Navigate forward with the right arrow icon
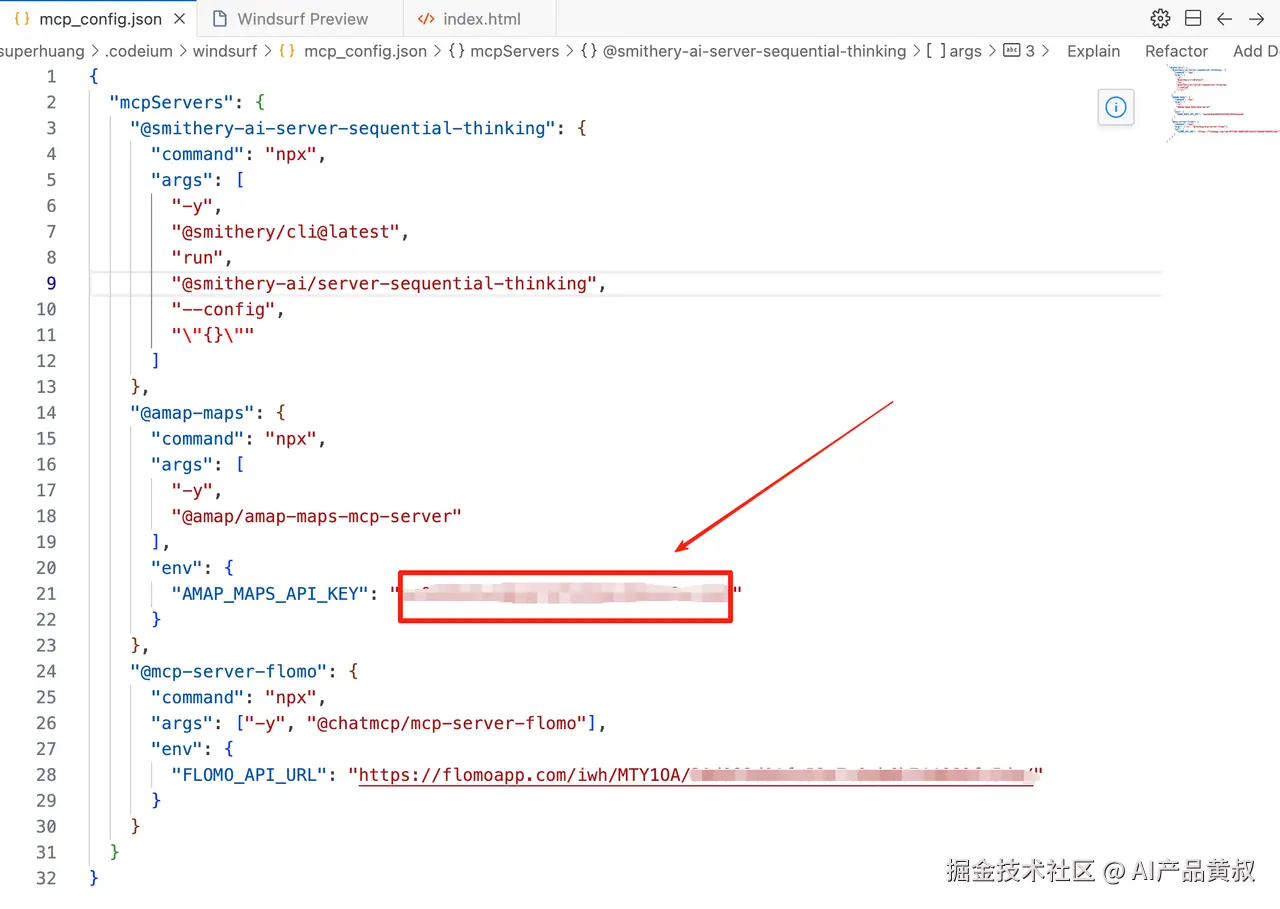The height and width of the screenshot is (909, 1280). point(1257,19)
